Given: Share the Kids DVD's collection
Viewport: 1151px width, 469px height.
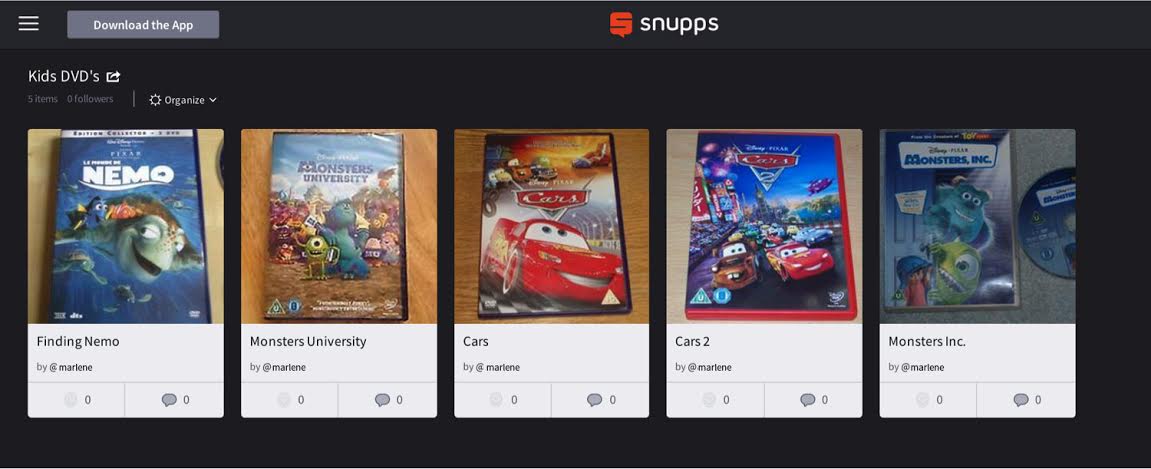Looking at the screenshot, I should coord(114,76).
